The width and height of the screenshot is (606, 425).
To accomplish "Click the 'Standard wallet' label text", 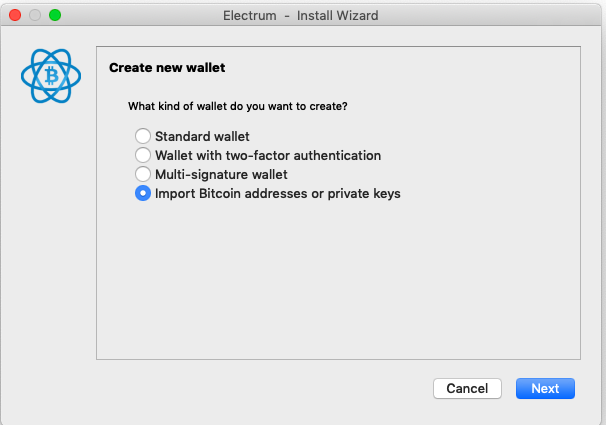I will tap(202, 136).
